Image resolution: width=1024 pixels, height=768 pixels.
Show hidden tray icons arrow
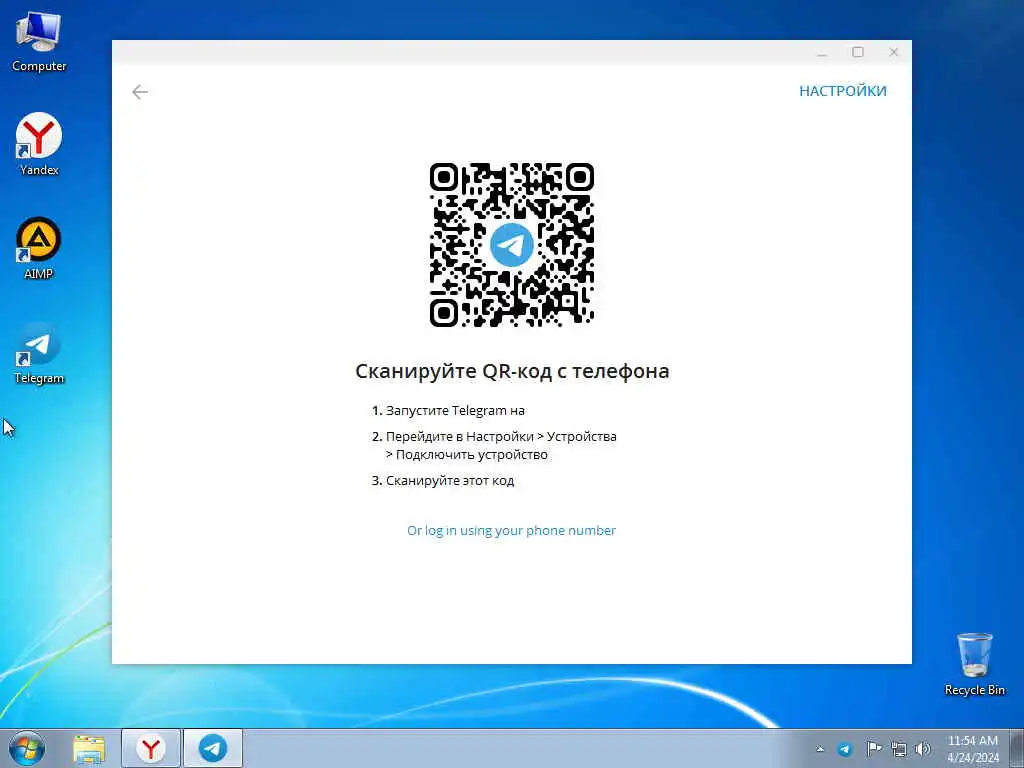pos(820,749)
